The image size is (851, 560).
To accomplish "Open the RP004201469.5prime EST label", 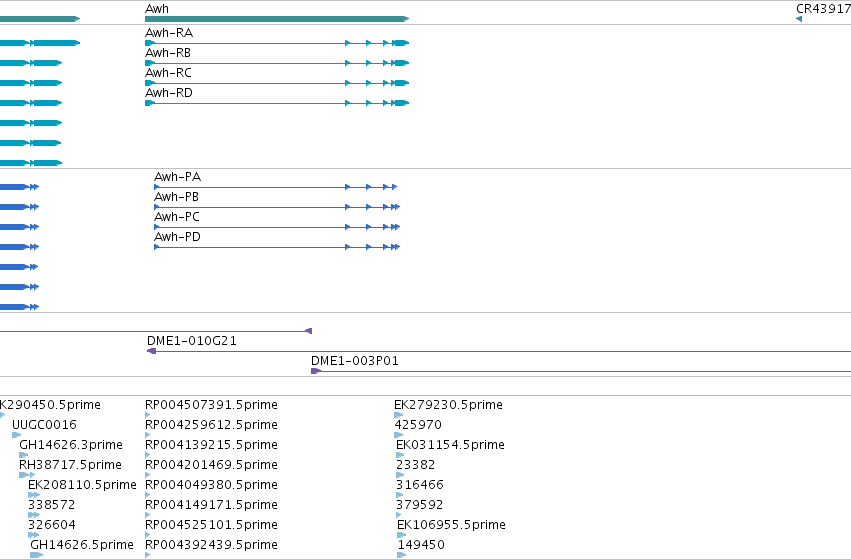I will [x=211, y=465].
